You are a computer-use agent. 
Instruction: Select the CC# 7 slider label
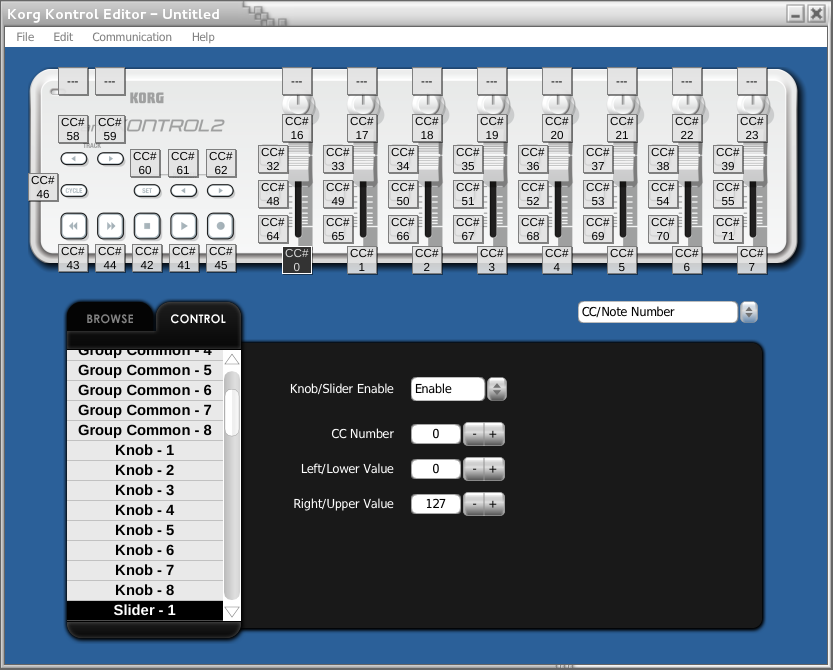click(752, 260)
